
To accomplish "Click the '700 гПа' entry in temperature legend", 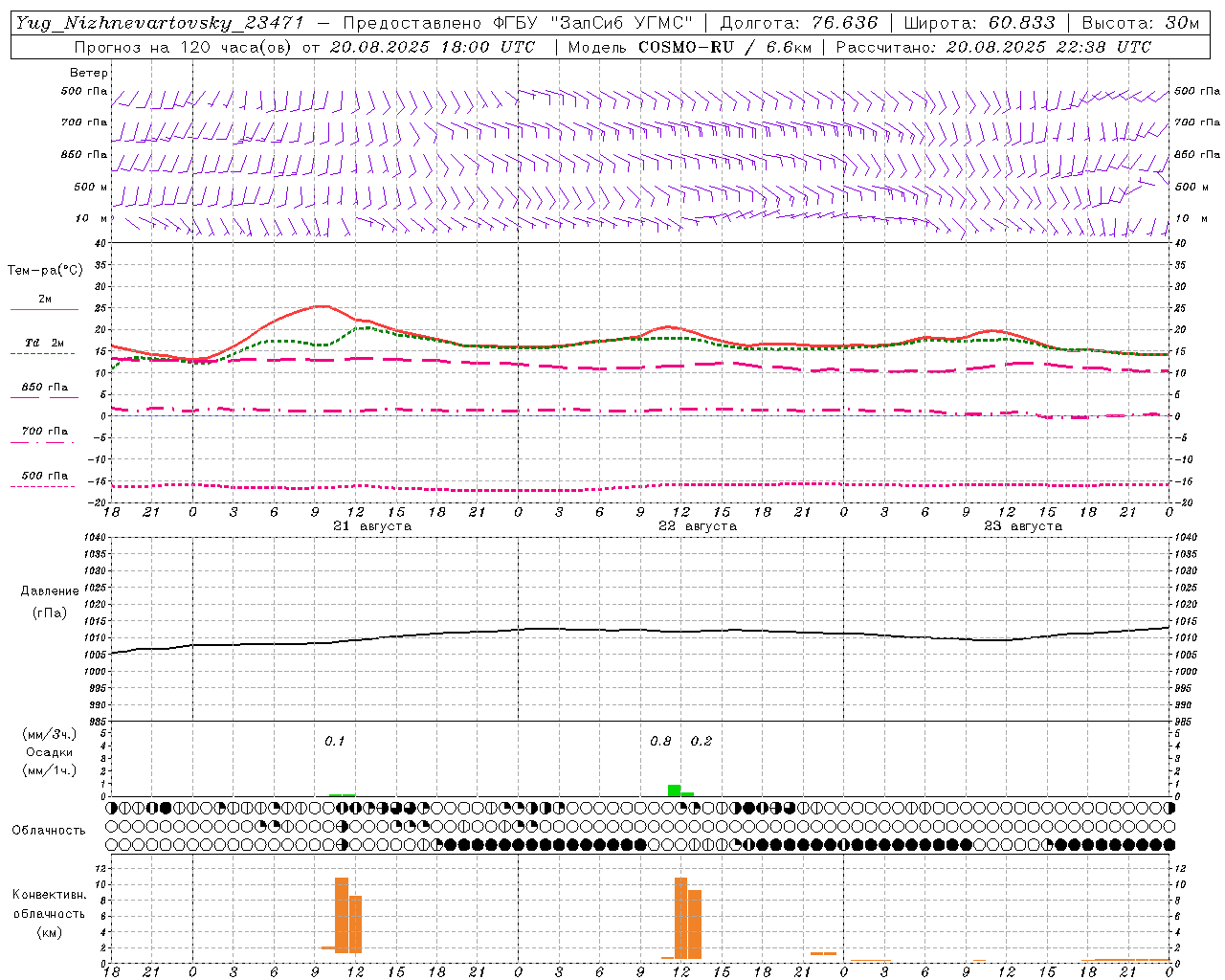I will point(45,432).
